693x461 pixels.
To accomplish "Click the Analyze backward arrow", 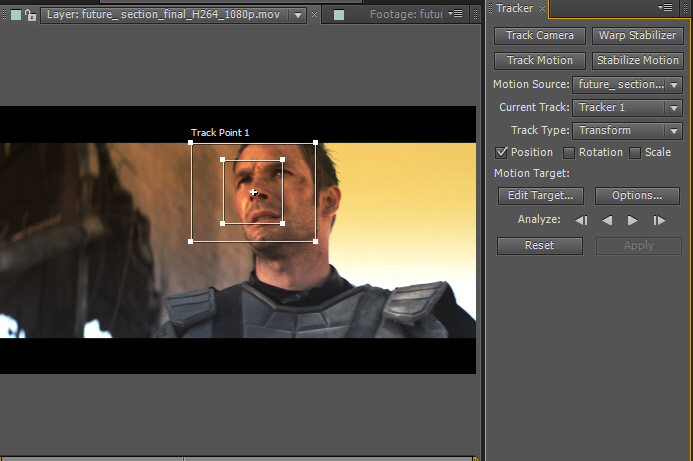I will 607,220.
